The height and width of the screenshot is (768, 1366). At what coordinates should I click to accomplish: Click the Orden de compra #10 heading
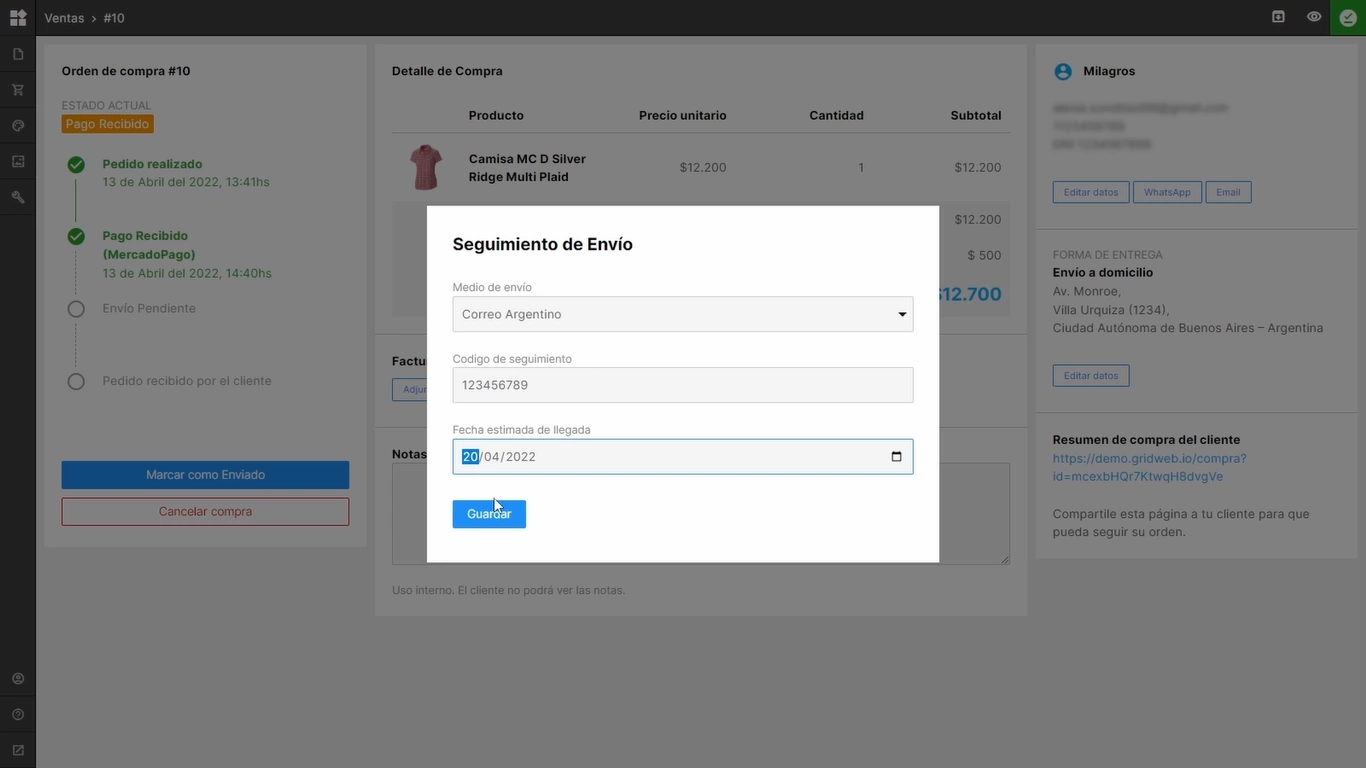(126, 71)
